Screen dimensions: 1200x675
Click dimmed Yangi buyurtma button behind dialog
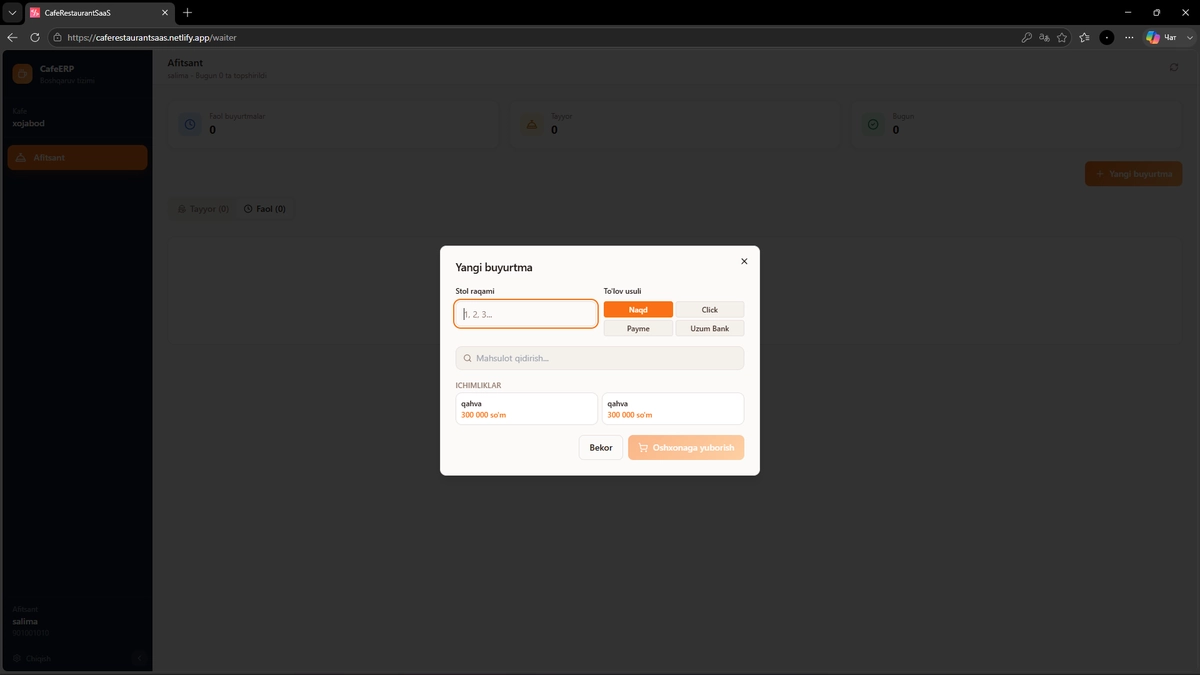(1133, 174)
